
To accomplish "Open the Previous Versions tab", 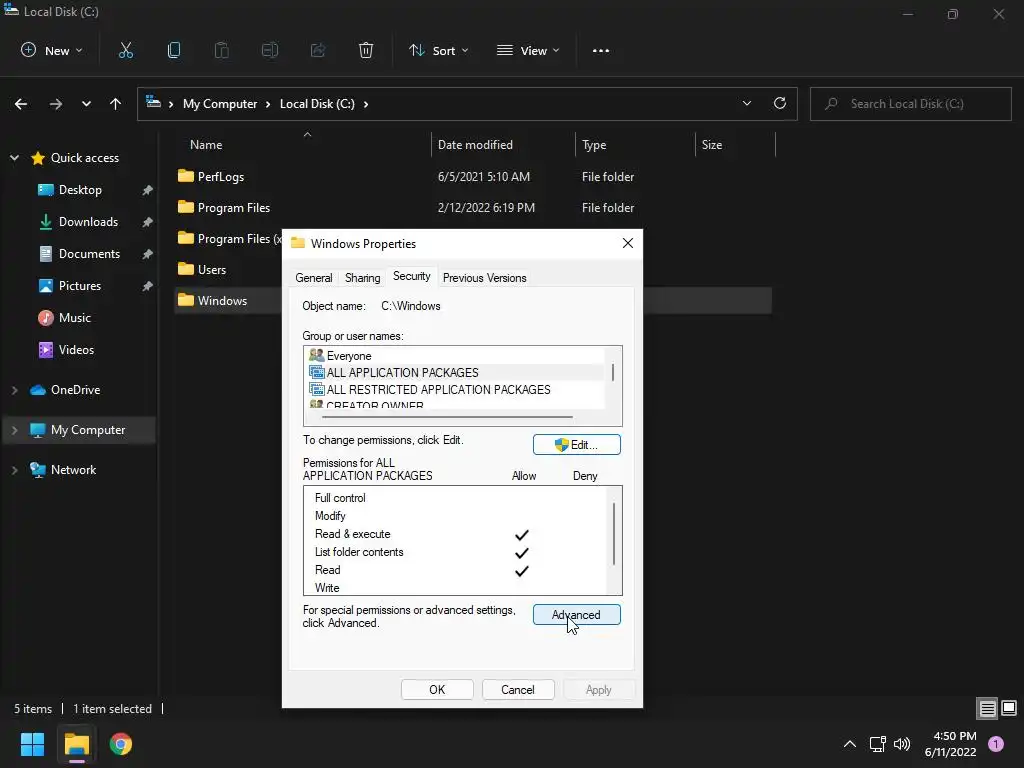I will 485,278.
